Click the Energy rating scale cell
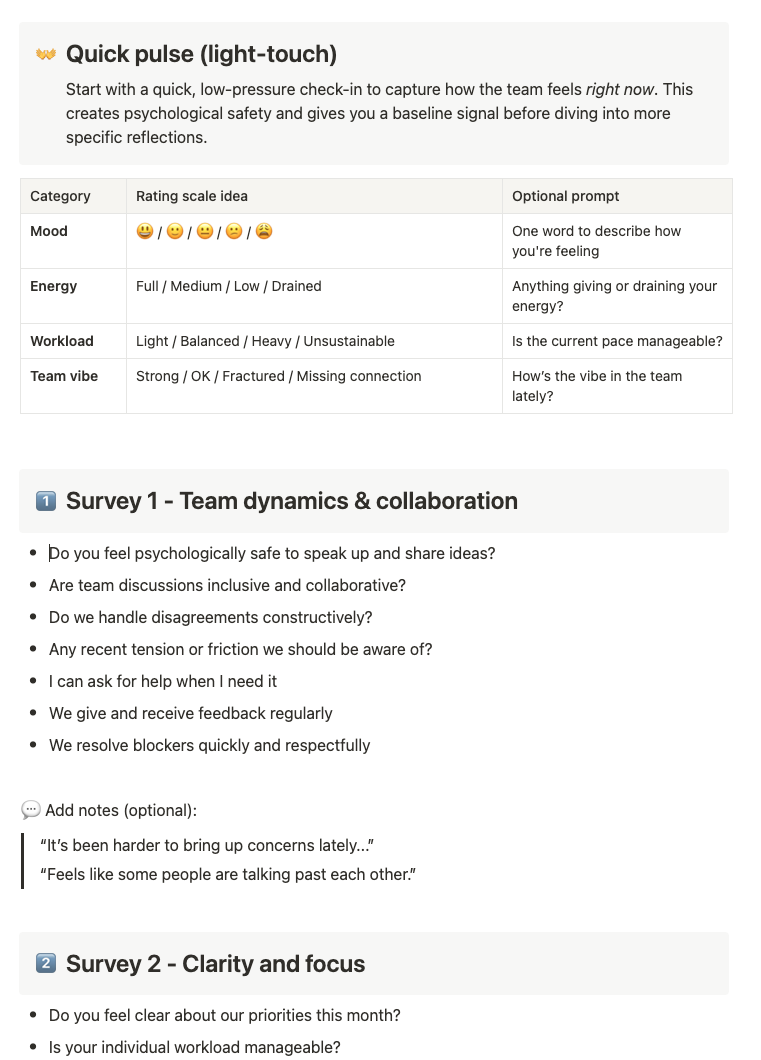Screen dimensions: 761x1060 point(314,296)
